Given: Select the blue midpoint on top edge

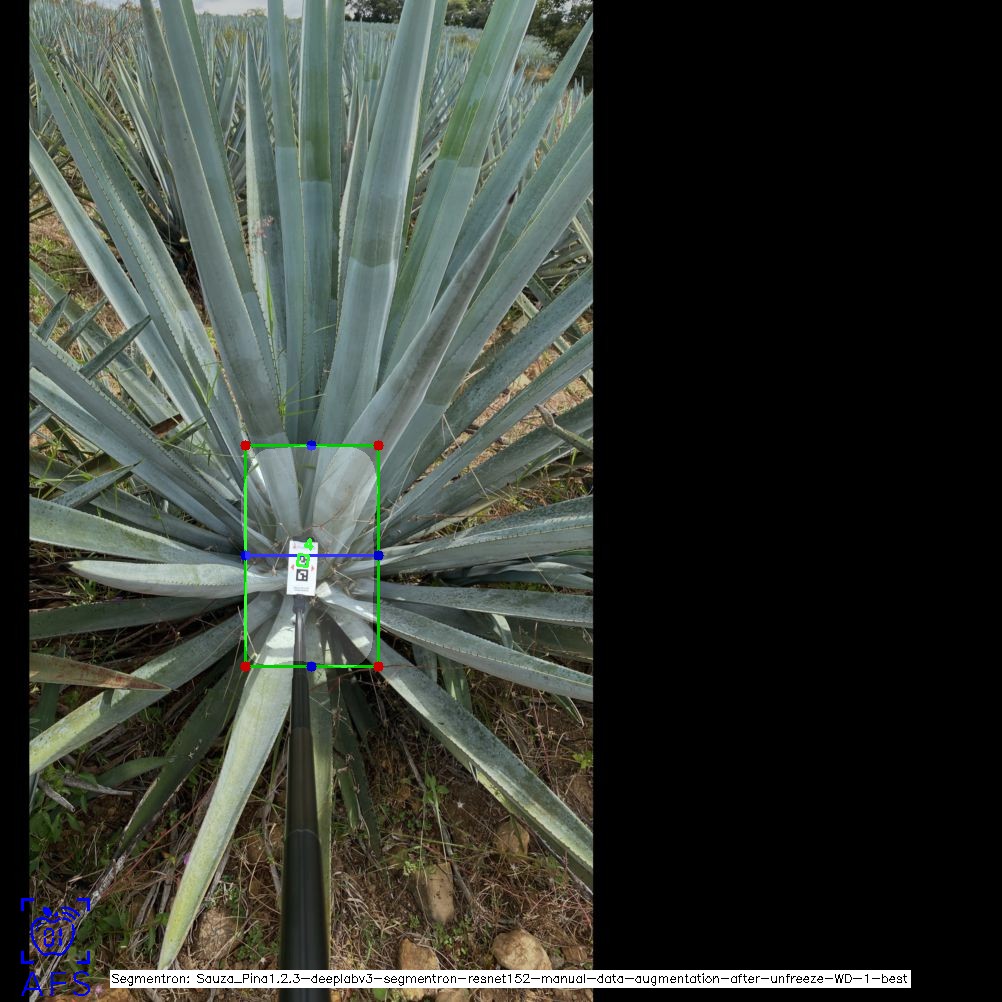Looking at the screenshot, I should [x=312, y=445].
